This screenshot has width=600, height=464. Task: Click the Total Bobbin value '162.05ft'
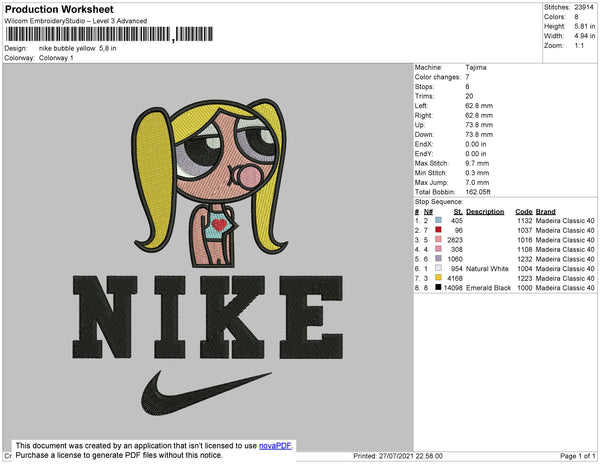point(478,192)
